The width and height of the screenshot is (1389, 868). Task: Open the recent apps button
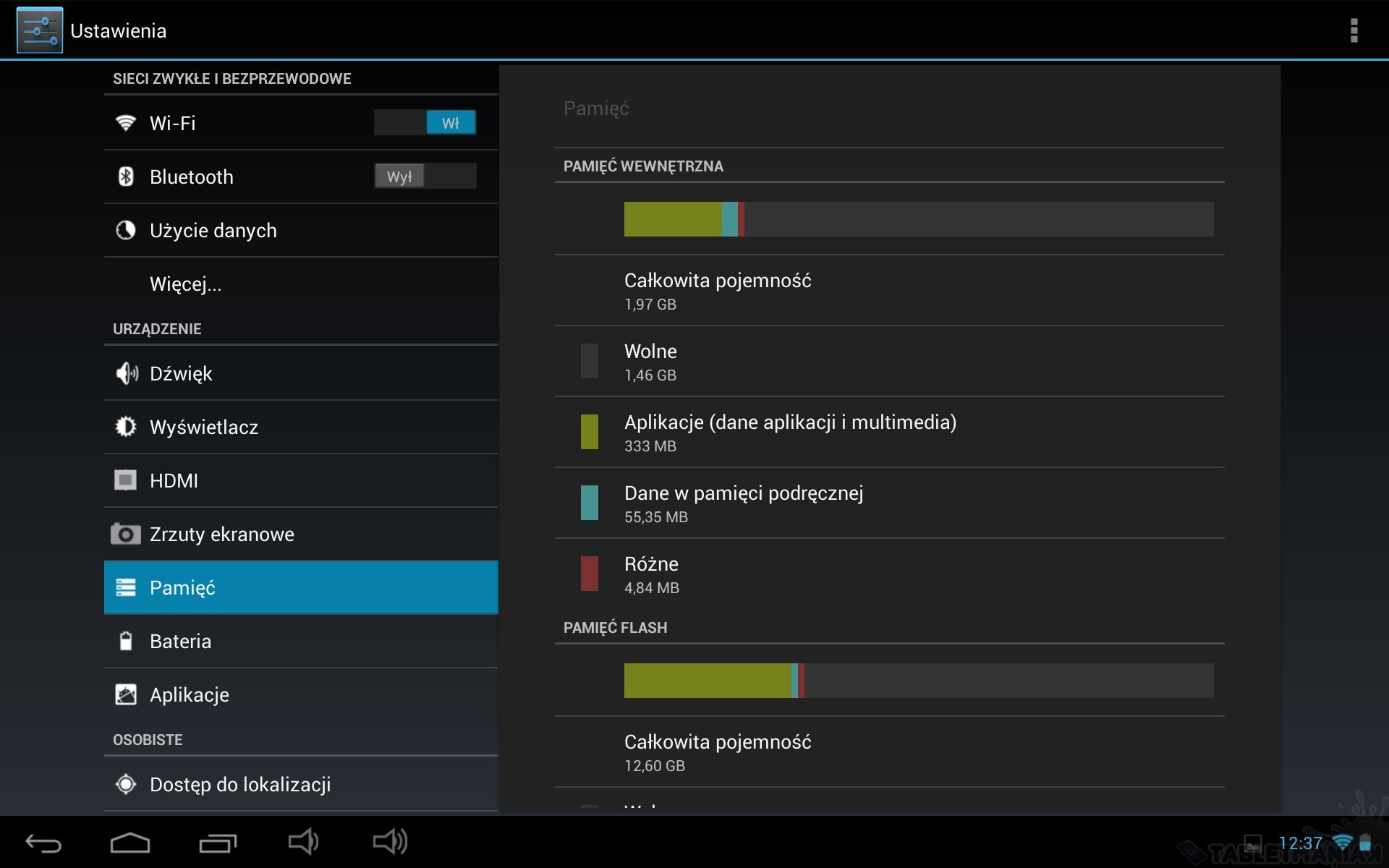click(218, 843)
